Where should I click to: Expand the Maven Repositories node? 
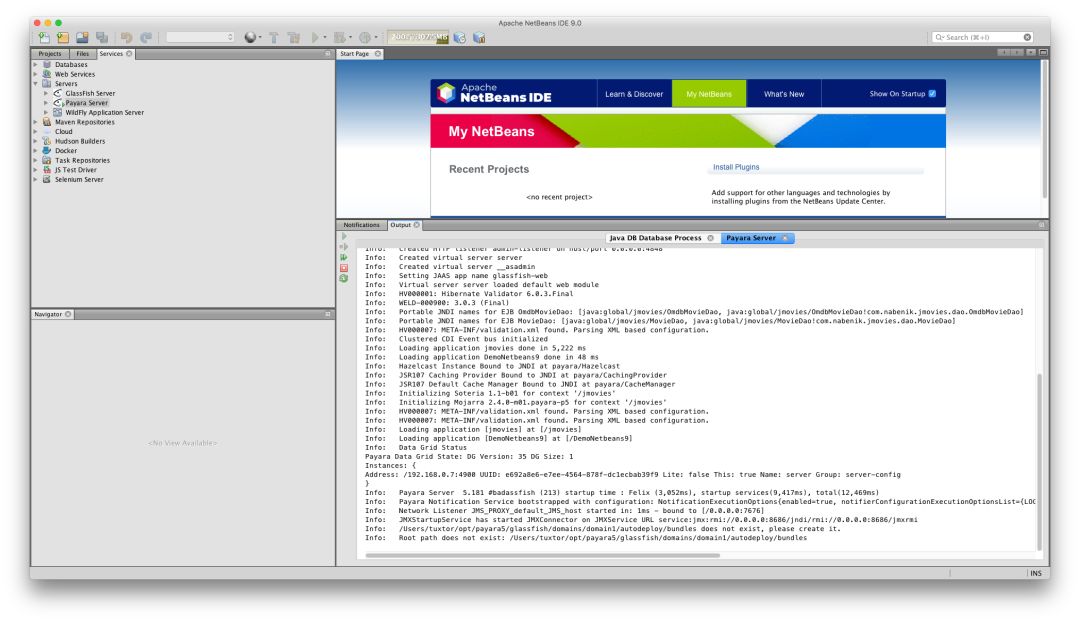[36, 122]
